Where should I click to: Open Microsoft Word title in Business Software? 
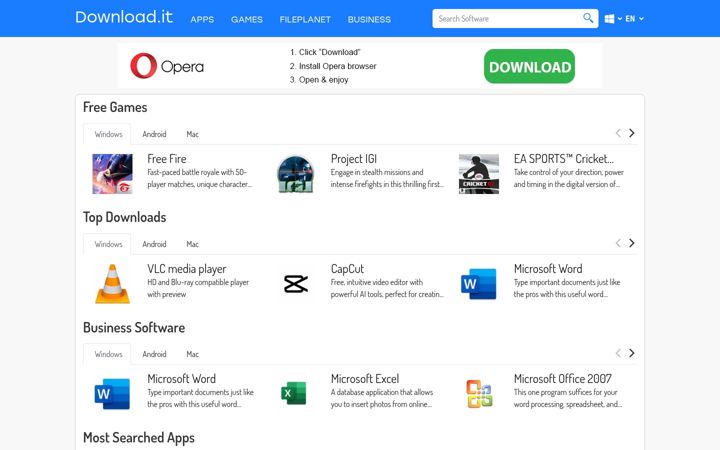pyautogui.click(x=181, y=379)
